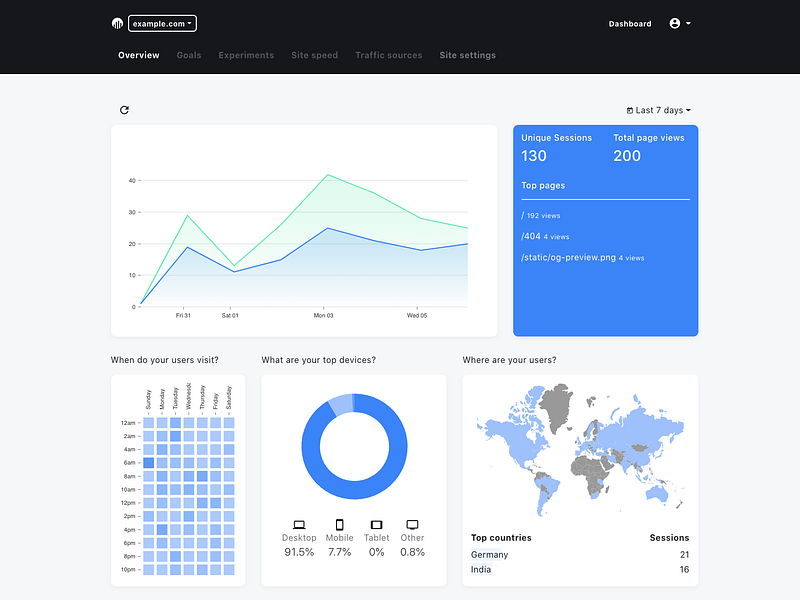The image size is (800, 600).
Task: Open the user account avatar menu
Action: tap(674, 23)
